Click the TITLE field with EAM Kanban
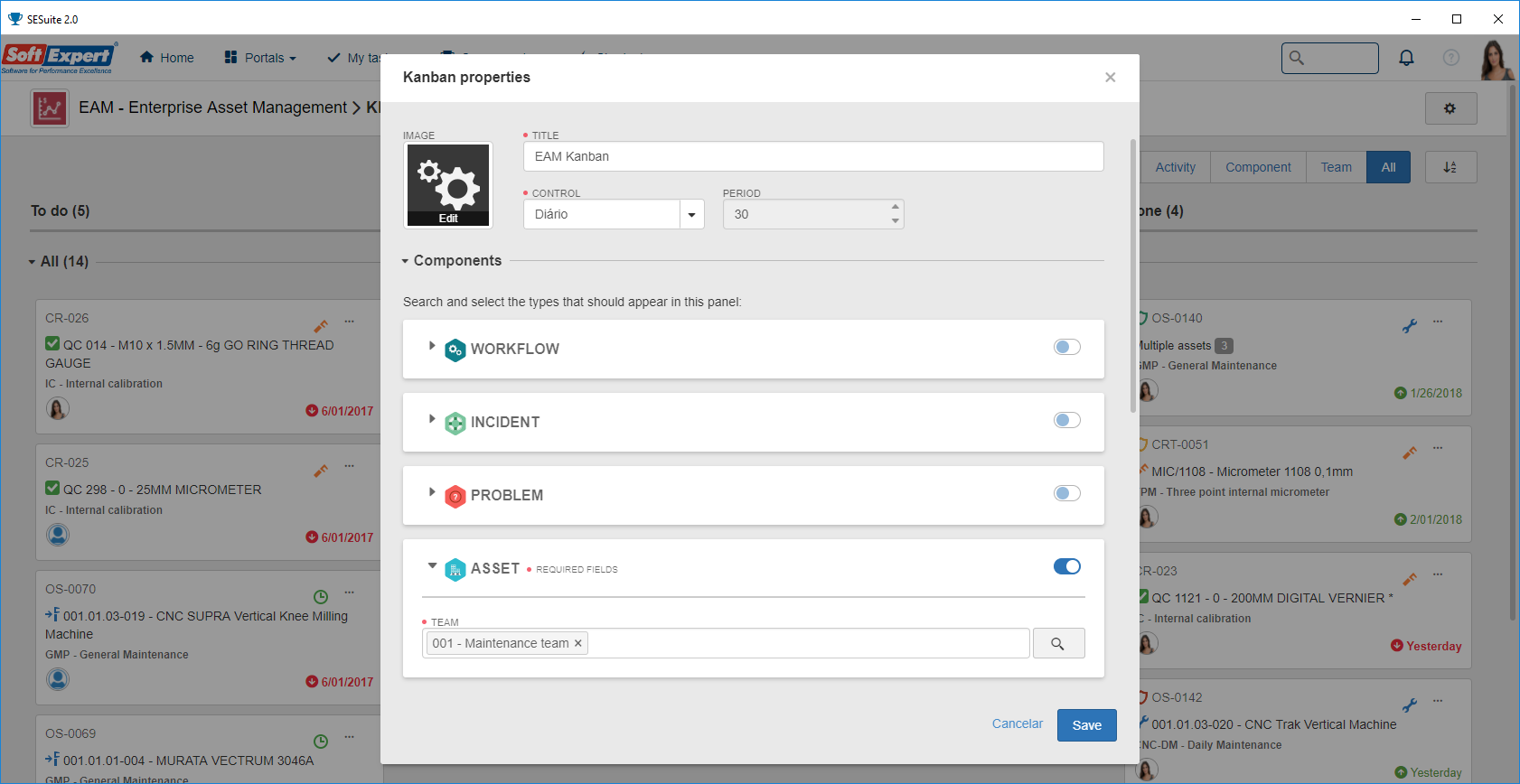Screen dimensions: 1520x784 pyautogui.click(x=813, y=156)
